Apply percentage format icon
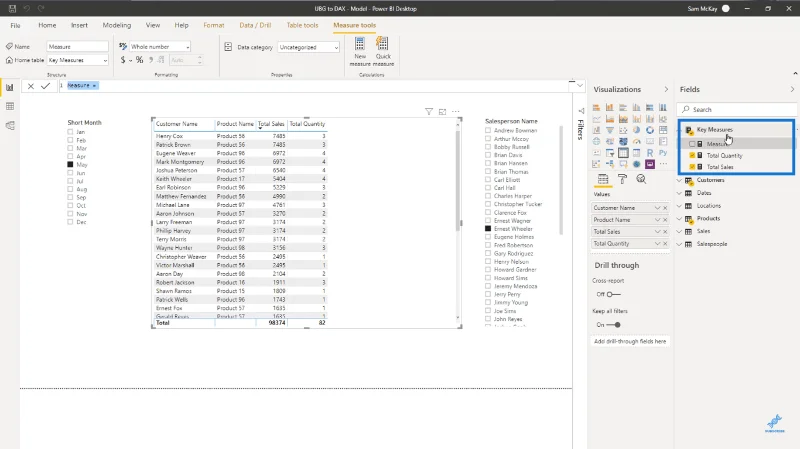Image resolution: width=800 pixels, height=449 pixels. (x=139, y=60)
